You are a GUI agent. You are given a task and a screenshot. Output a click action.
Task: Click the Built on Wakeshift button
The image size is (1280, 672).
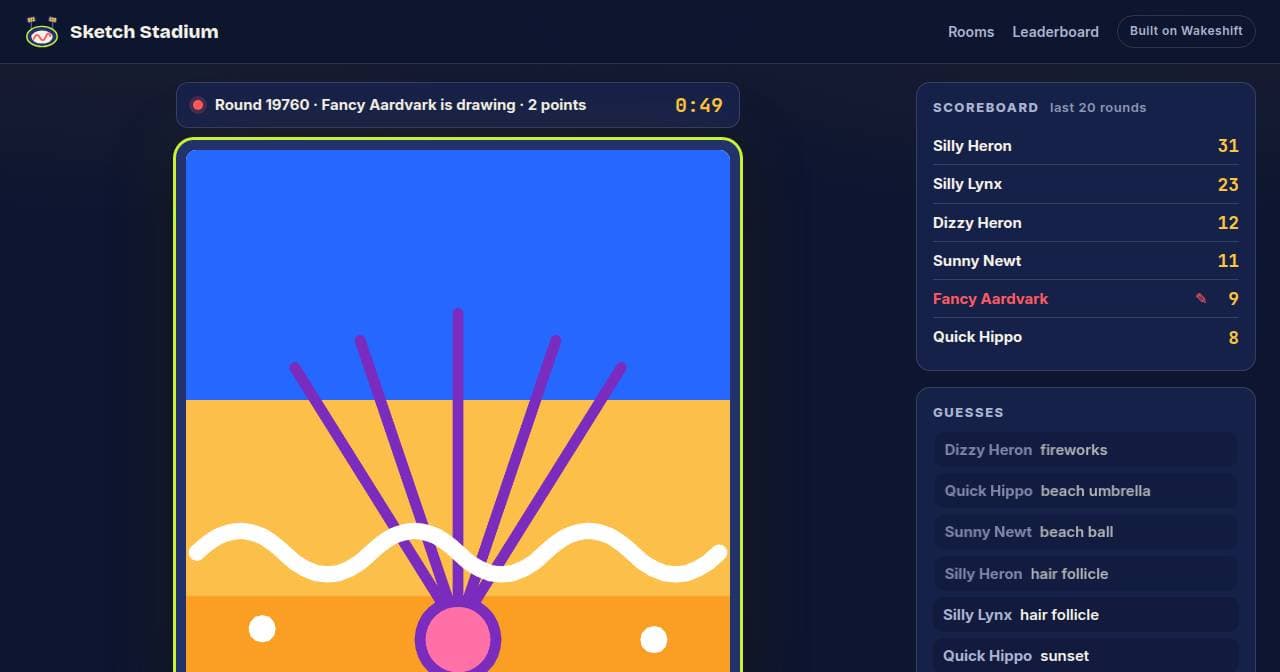pyautogui.click(x=1186, y=31)
